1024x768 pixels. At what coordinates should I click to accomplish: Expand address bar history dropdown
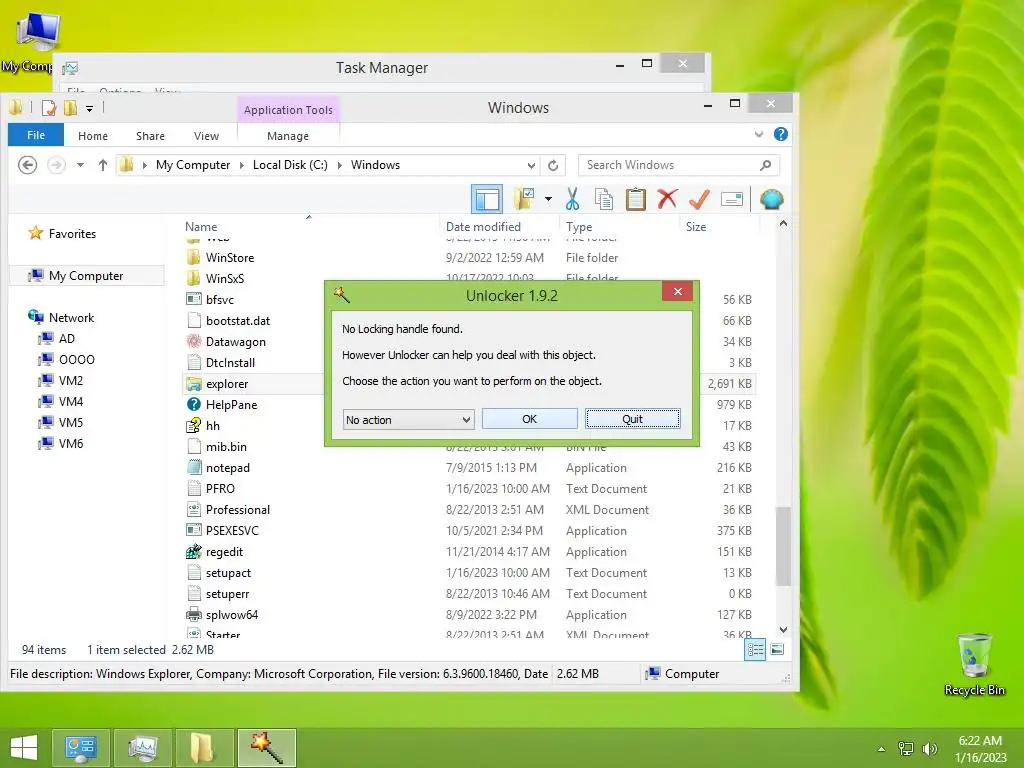point(532,165)
